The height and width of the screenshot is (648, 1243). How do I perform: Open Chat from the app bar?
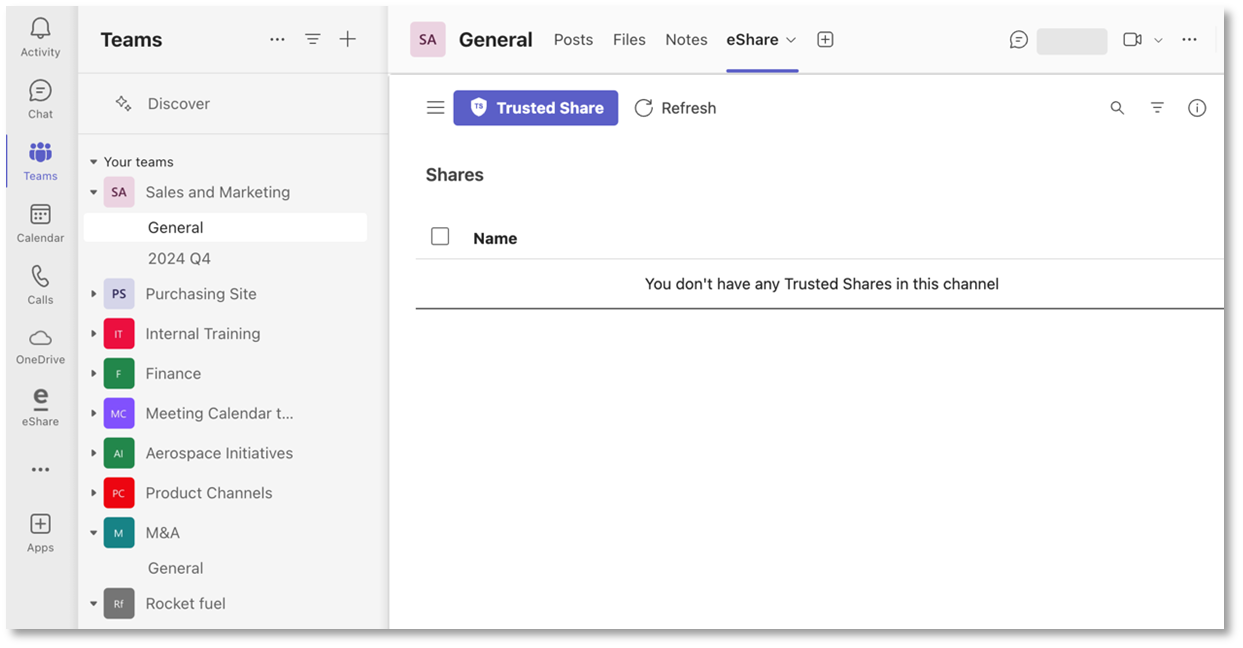point(40,99)
